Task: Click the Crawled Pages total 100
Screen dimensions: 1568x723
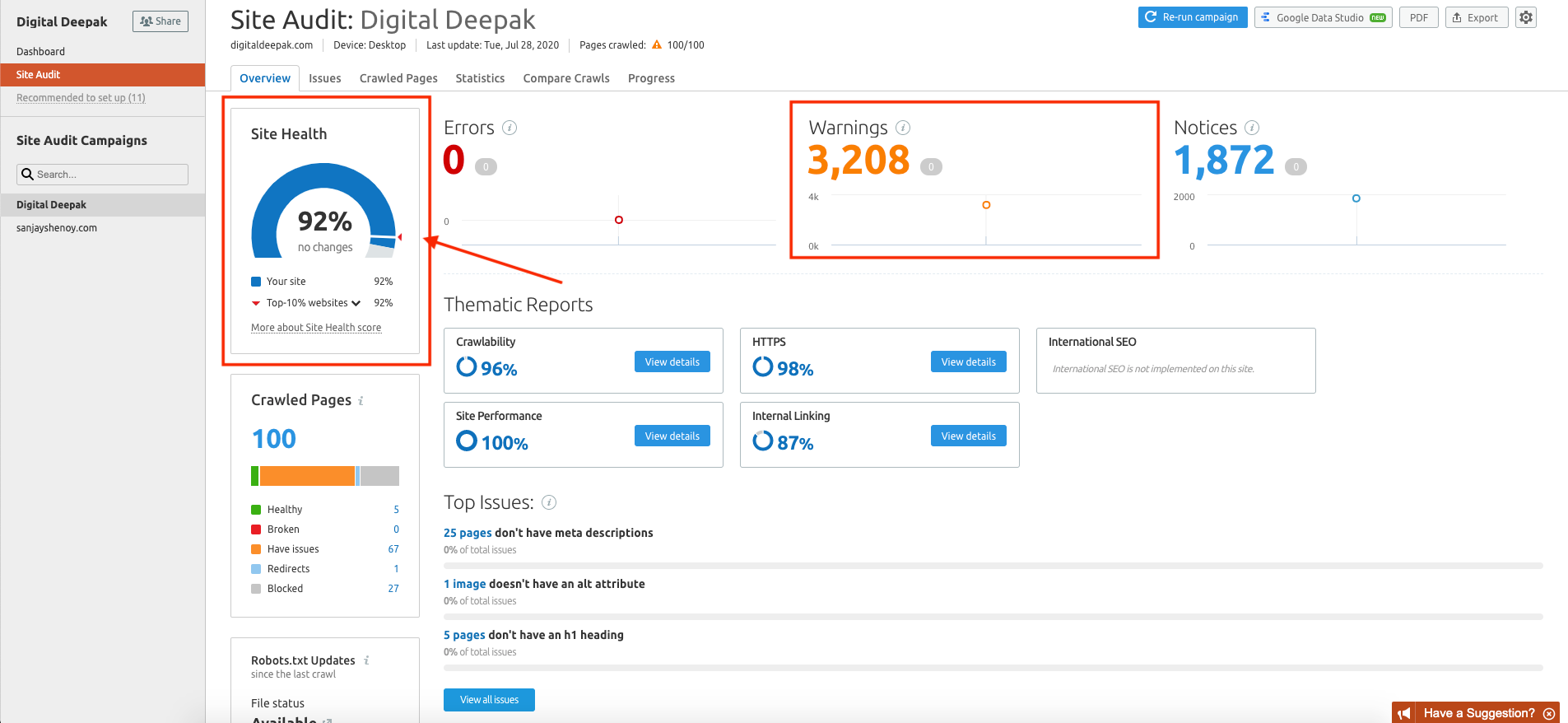Action: click(x=274, y=439)
